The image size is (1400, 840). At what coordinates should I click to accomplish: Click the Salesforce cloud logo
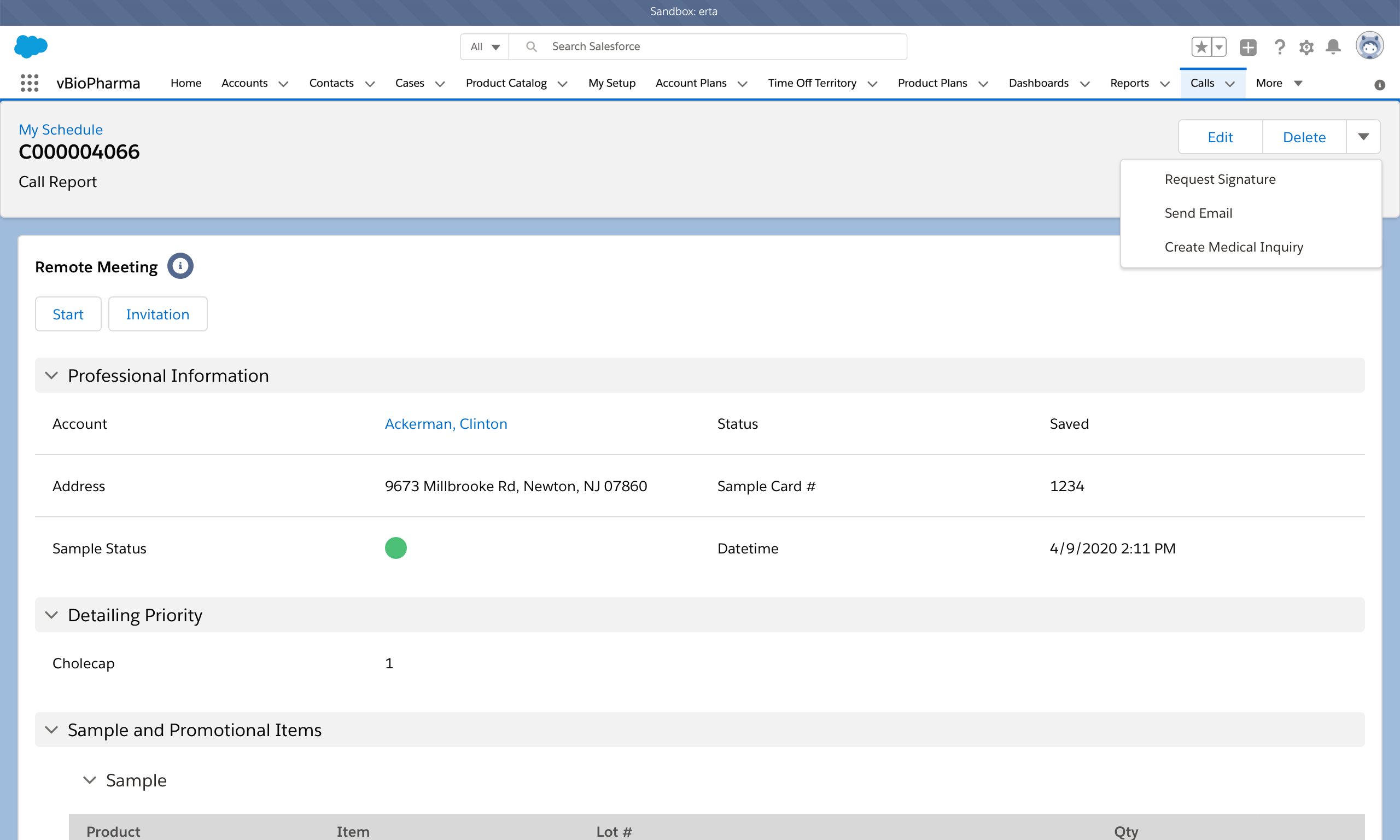tap(31, 46)
